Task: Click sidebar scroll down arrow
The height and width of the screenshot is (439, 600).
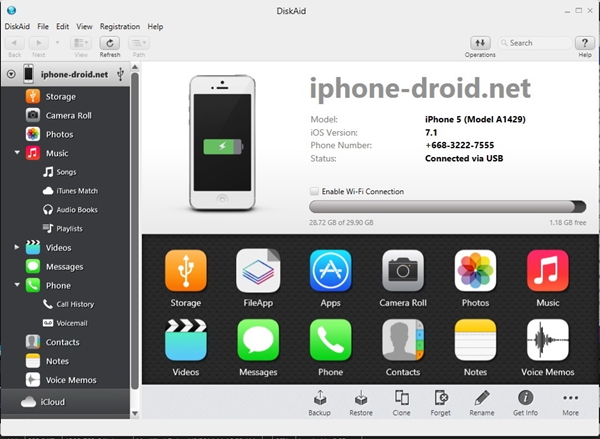Action: (x=135, y=413)
